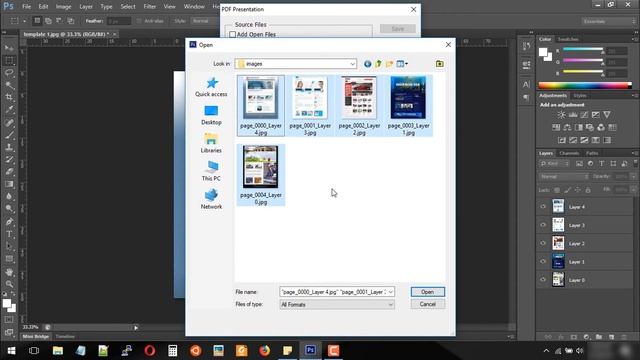Open the Layer menu
640x360 pixels.
coord(86,7)
